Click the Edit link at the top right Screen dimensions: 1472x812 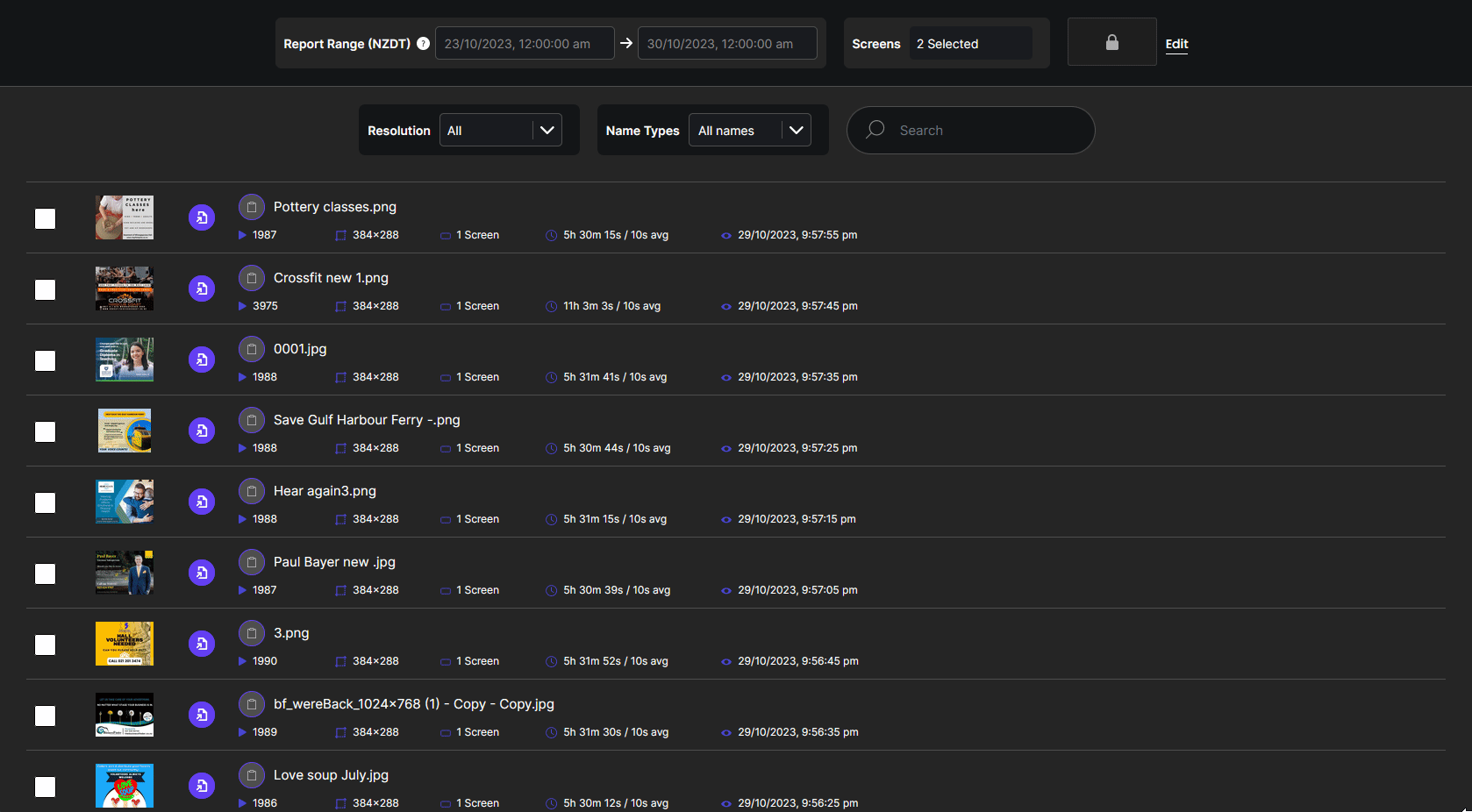click(1176, 44)
